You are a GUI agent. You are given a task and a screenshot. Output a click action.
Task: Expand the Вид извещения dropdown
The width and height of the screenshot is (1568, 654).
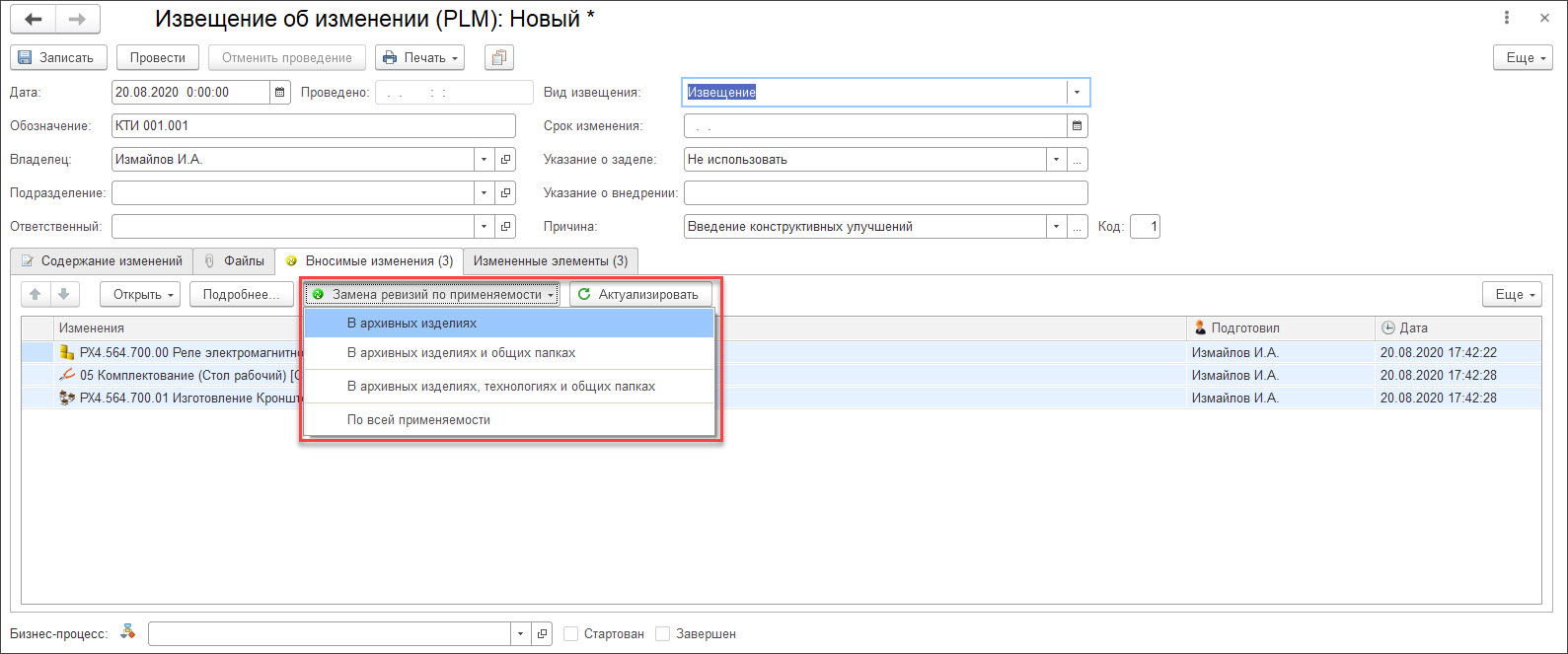1077,93
